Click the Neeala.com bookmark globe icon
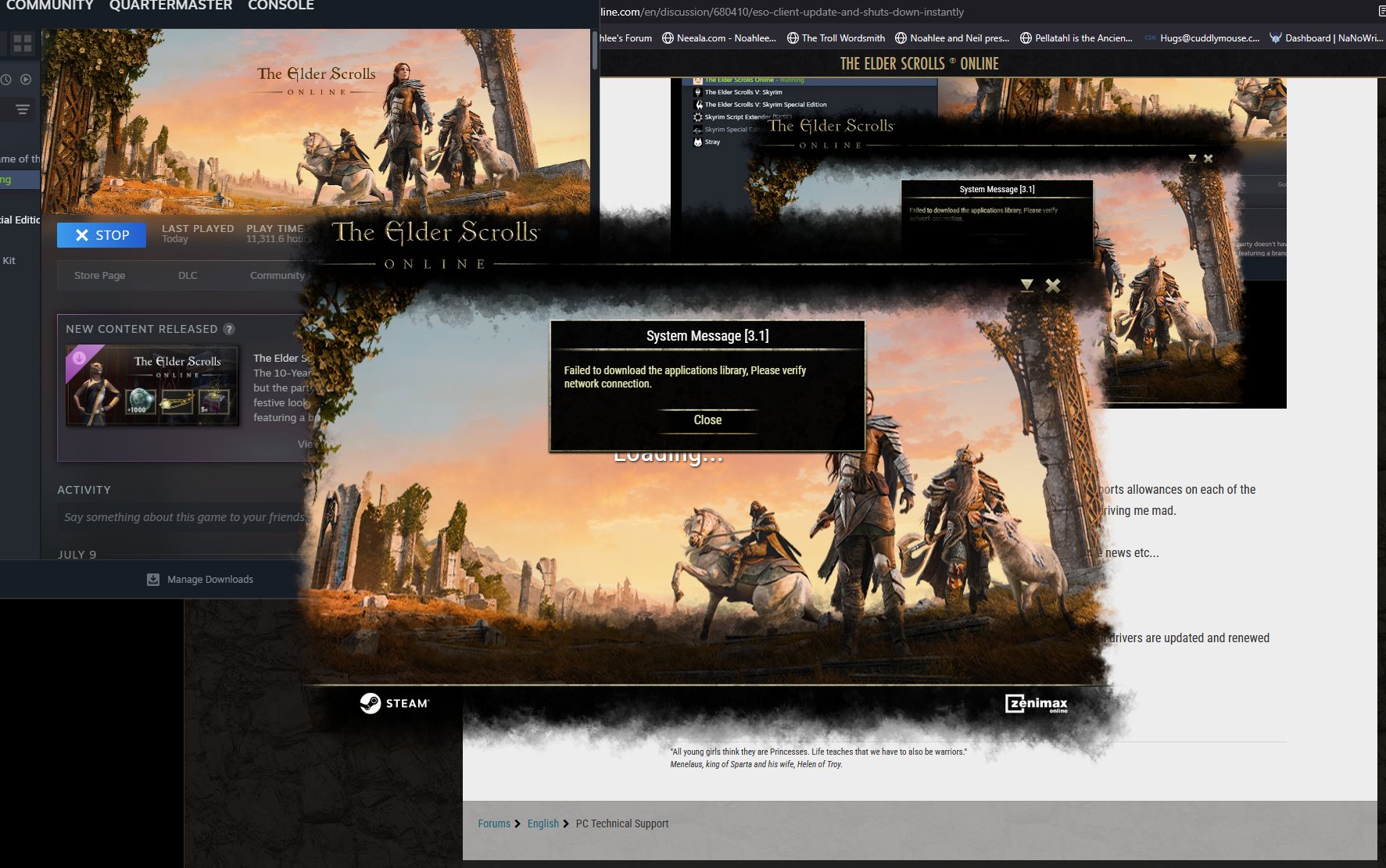Screen dimensions: 1386x868 click(x=668, y=38)
